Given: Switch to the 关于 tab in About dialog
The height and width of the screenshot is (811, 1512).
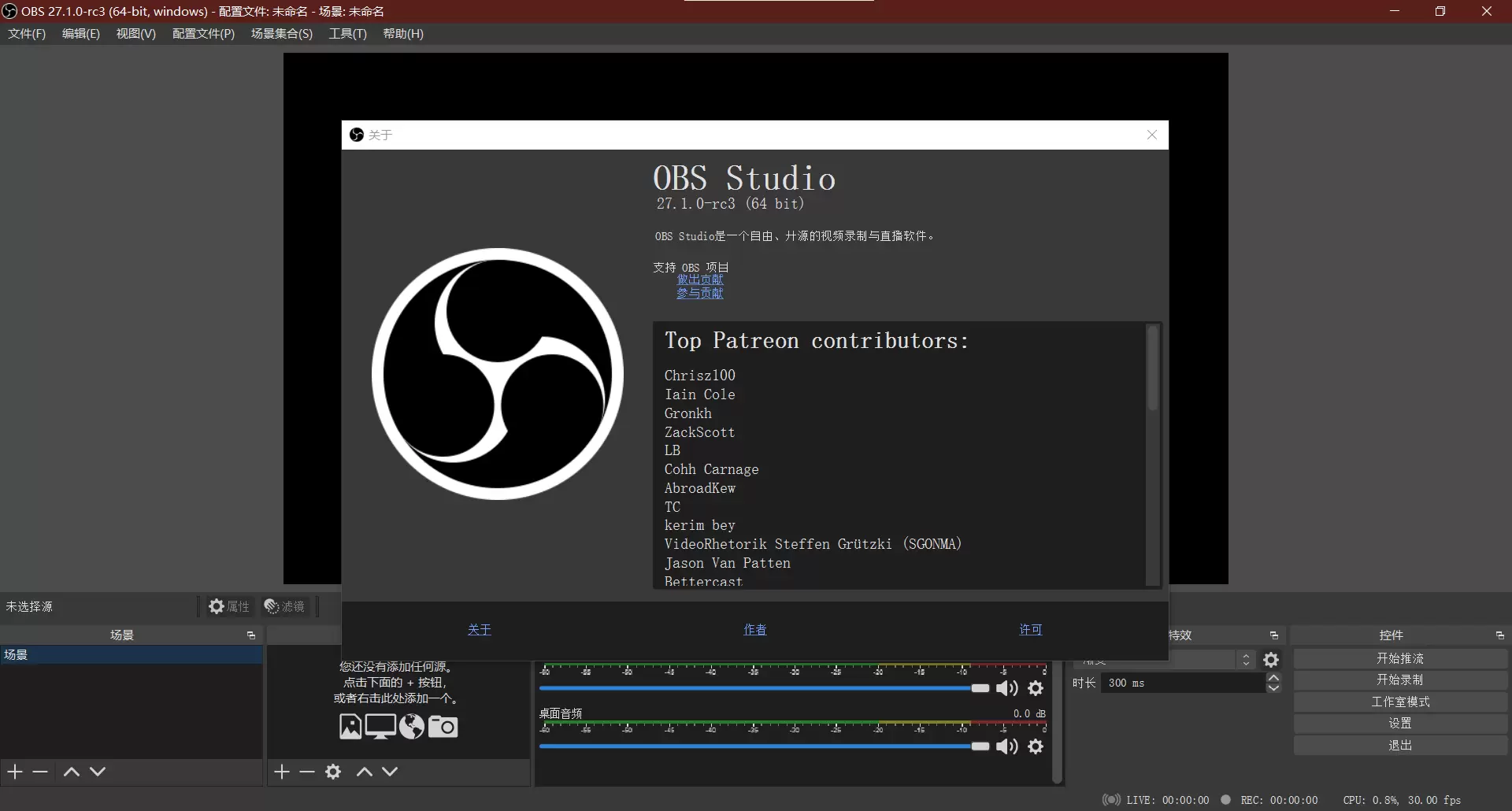Looking at the screenshot, I should pyautogui.click(x=480, y=630).
